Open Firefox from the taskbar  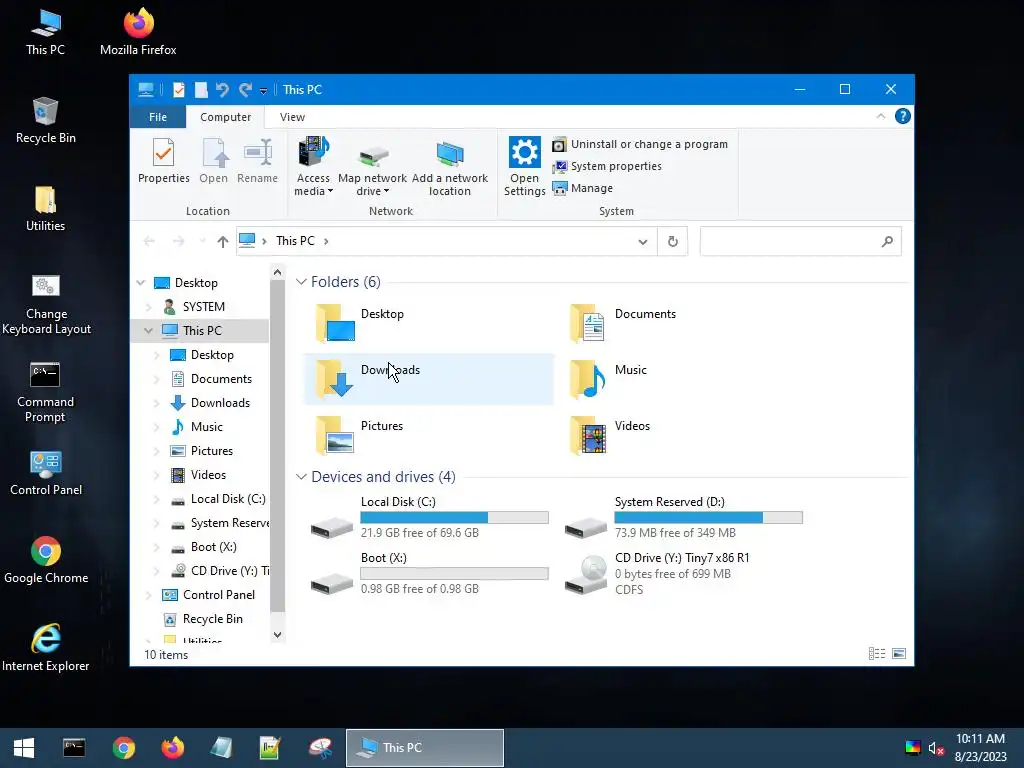click(x=172, y=748)
